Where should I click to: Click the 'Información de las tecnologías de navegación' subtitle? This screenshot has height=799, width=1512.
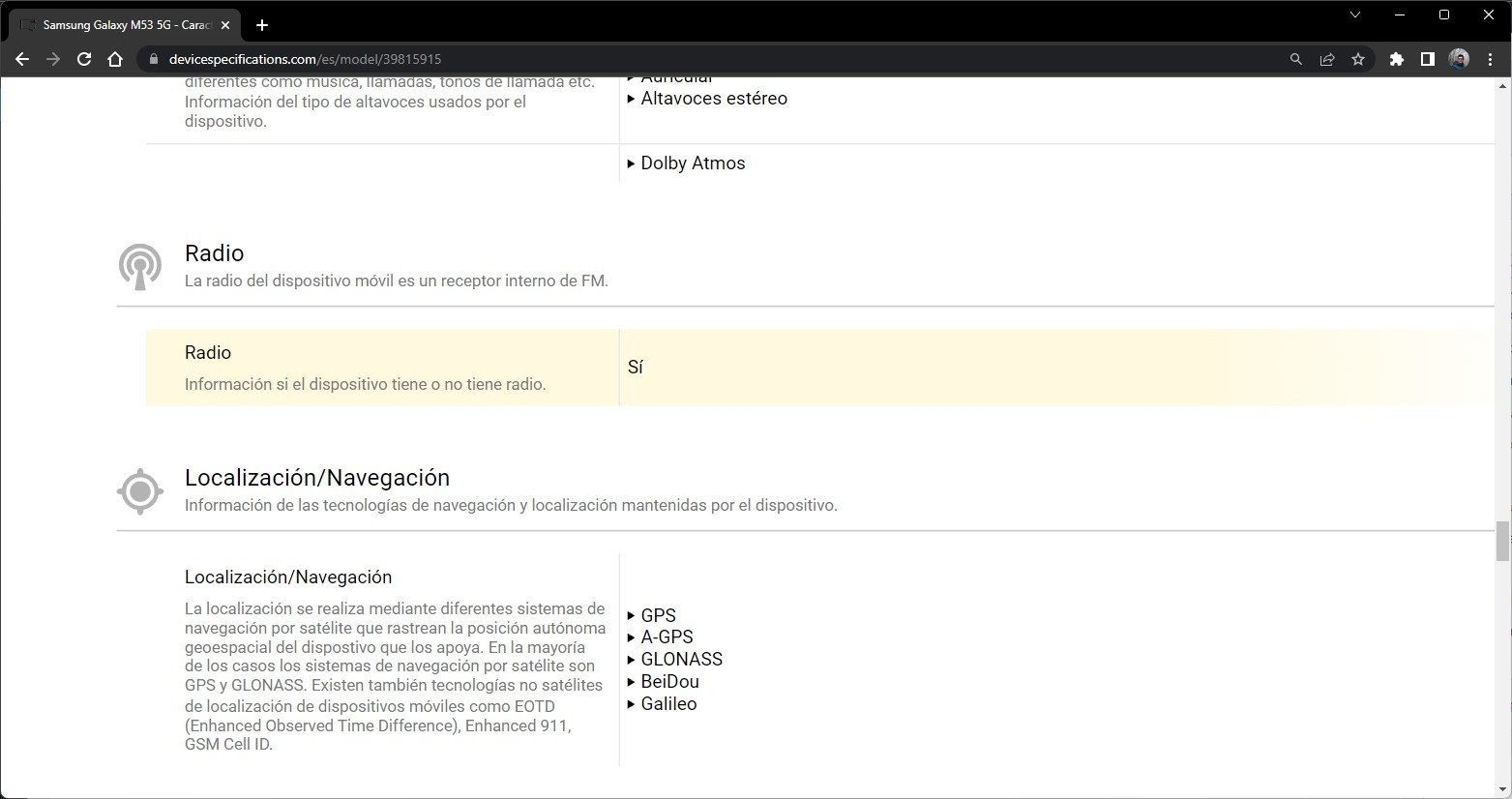[x=511, y=506]
